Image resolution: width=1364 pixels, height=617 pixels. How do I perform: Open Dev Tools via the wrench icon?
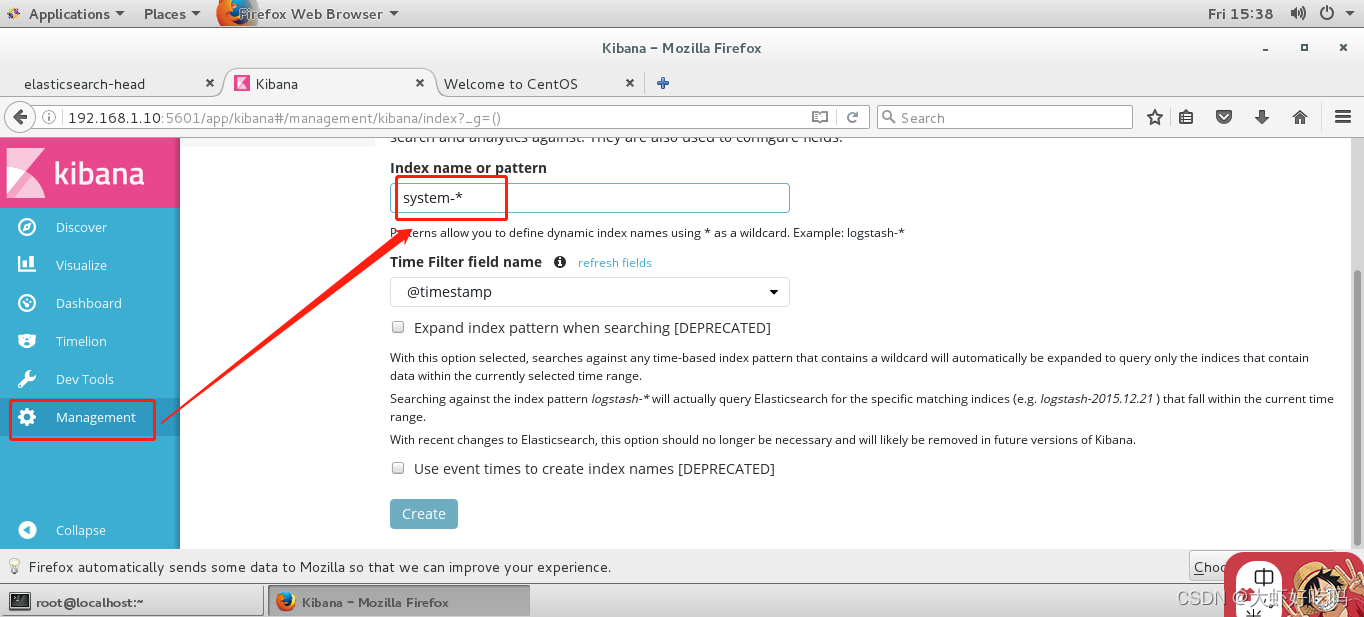tap(27, 379)
